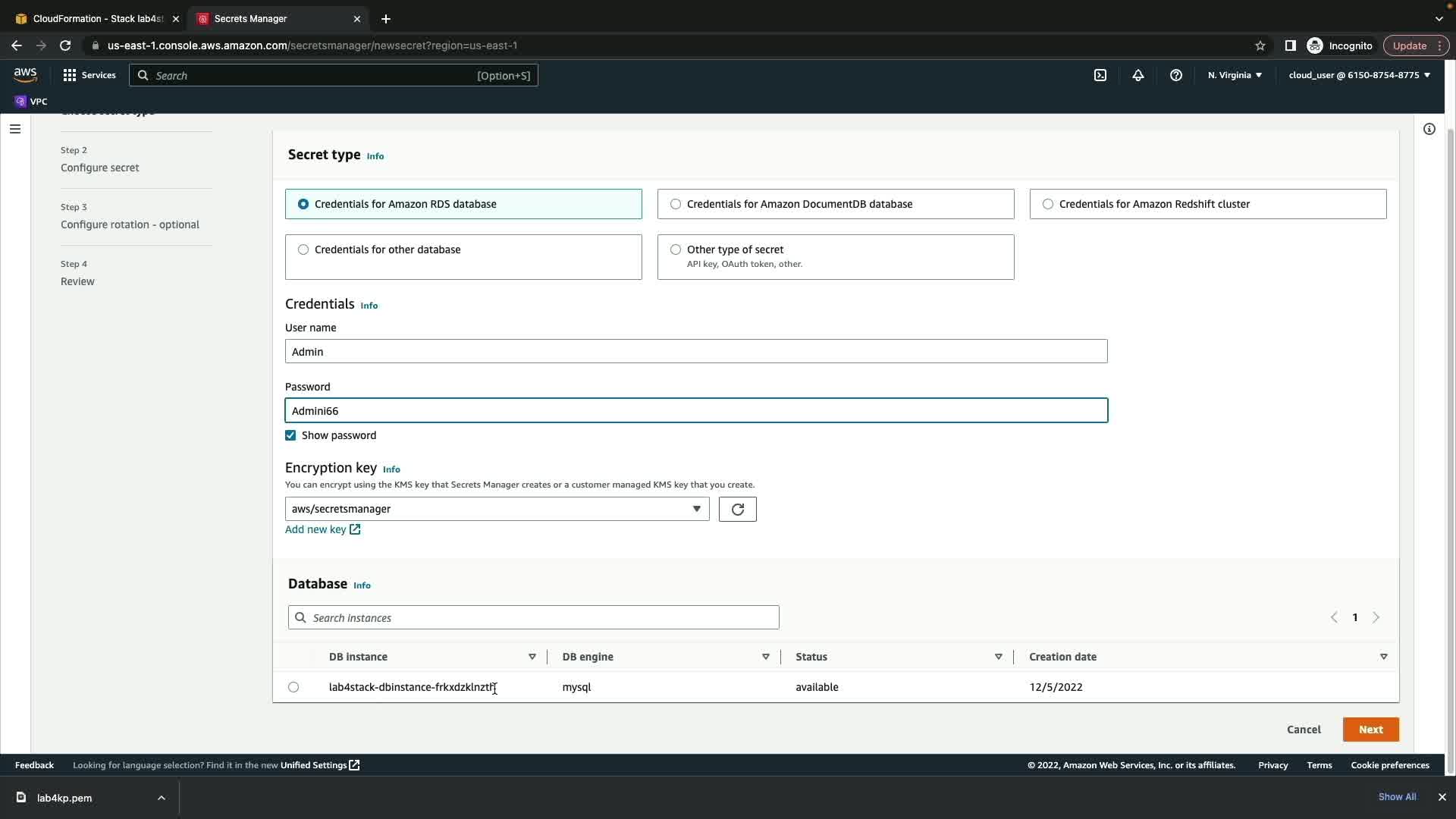Screen dimensions: 1456x819
Task: Click the VPC shortcut icon
Action: tap(30, 102)
